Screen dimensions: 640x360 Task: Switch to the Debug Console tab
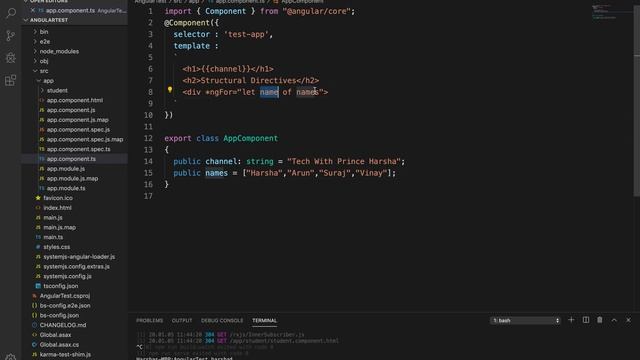pyautogui.click(x=222, y=320)
